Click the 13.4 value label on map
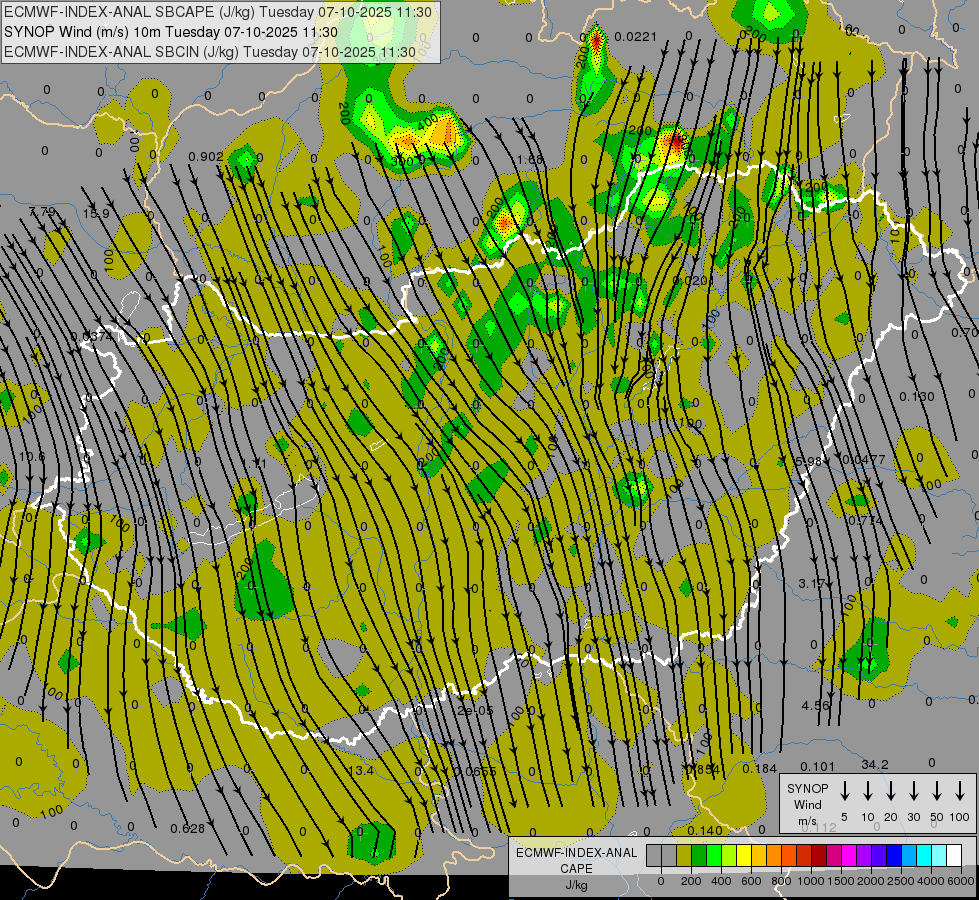 point(360,770)
